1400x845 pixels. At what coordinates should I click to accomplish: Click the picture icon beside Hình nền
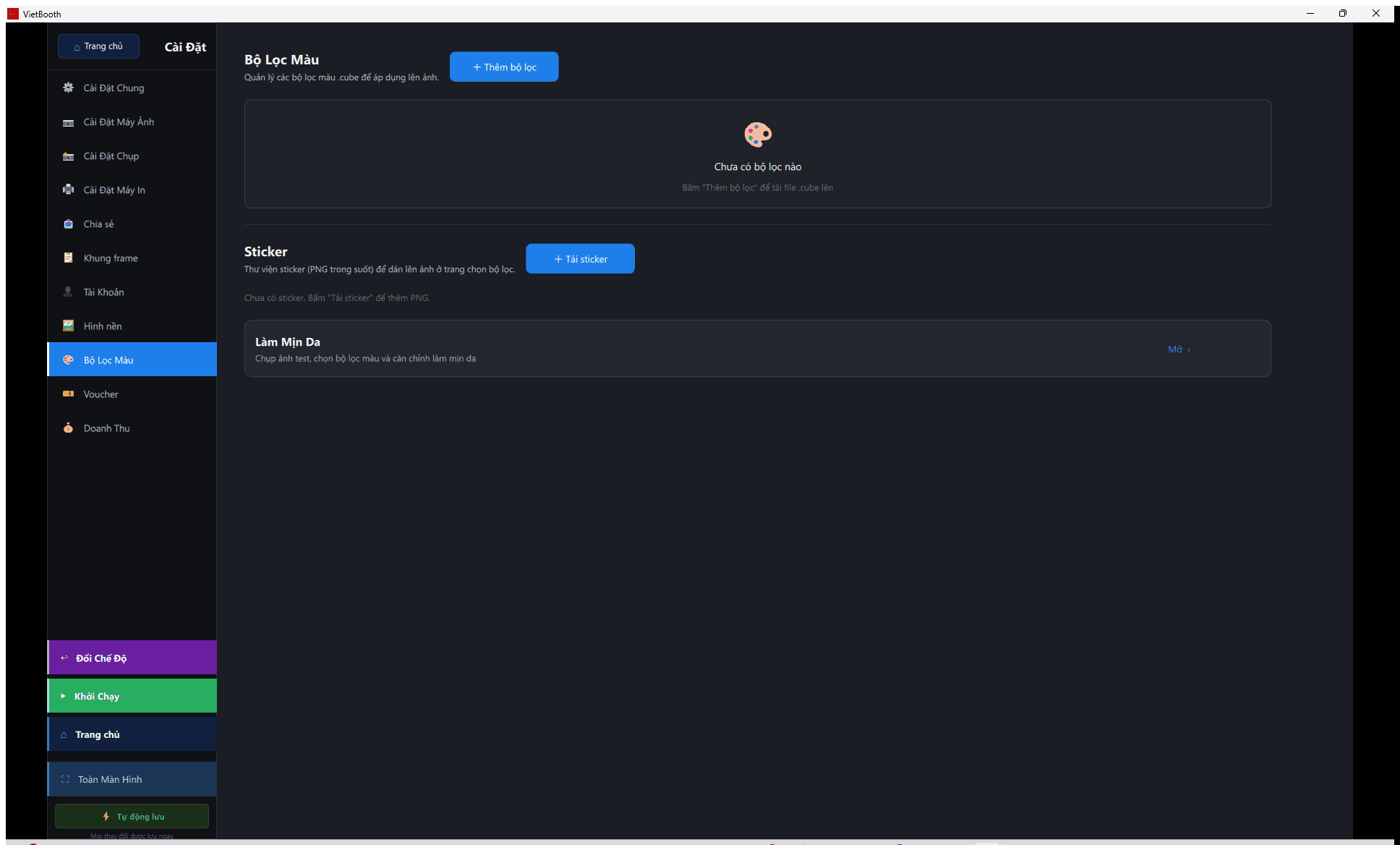(x=68, y=326)
